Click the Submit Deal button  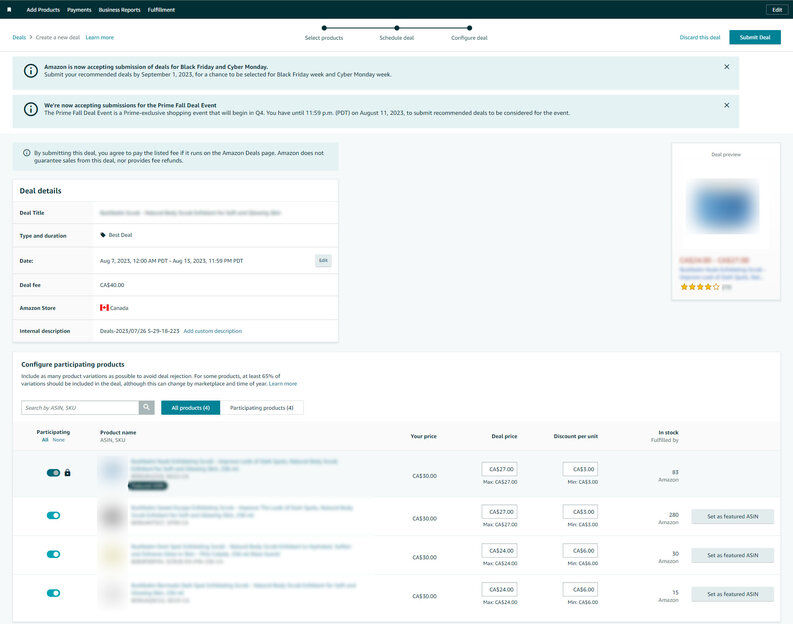755,37
